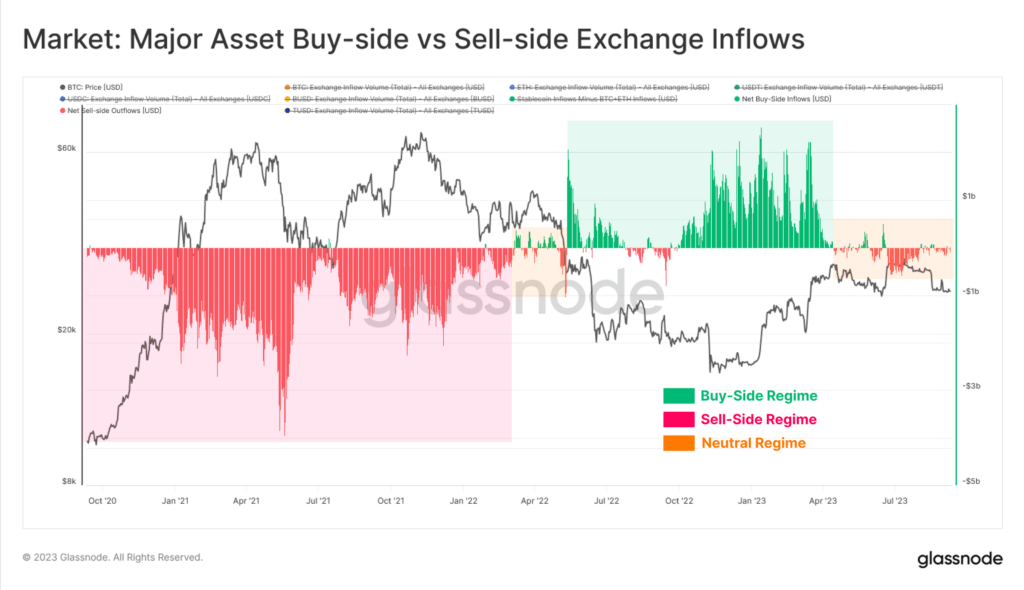Click the green Buy-Side Regime swatch
Viewport: 1024px width, 590px height.
[x=679, y=396]
